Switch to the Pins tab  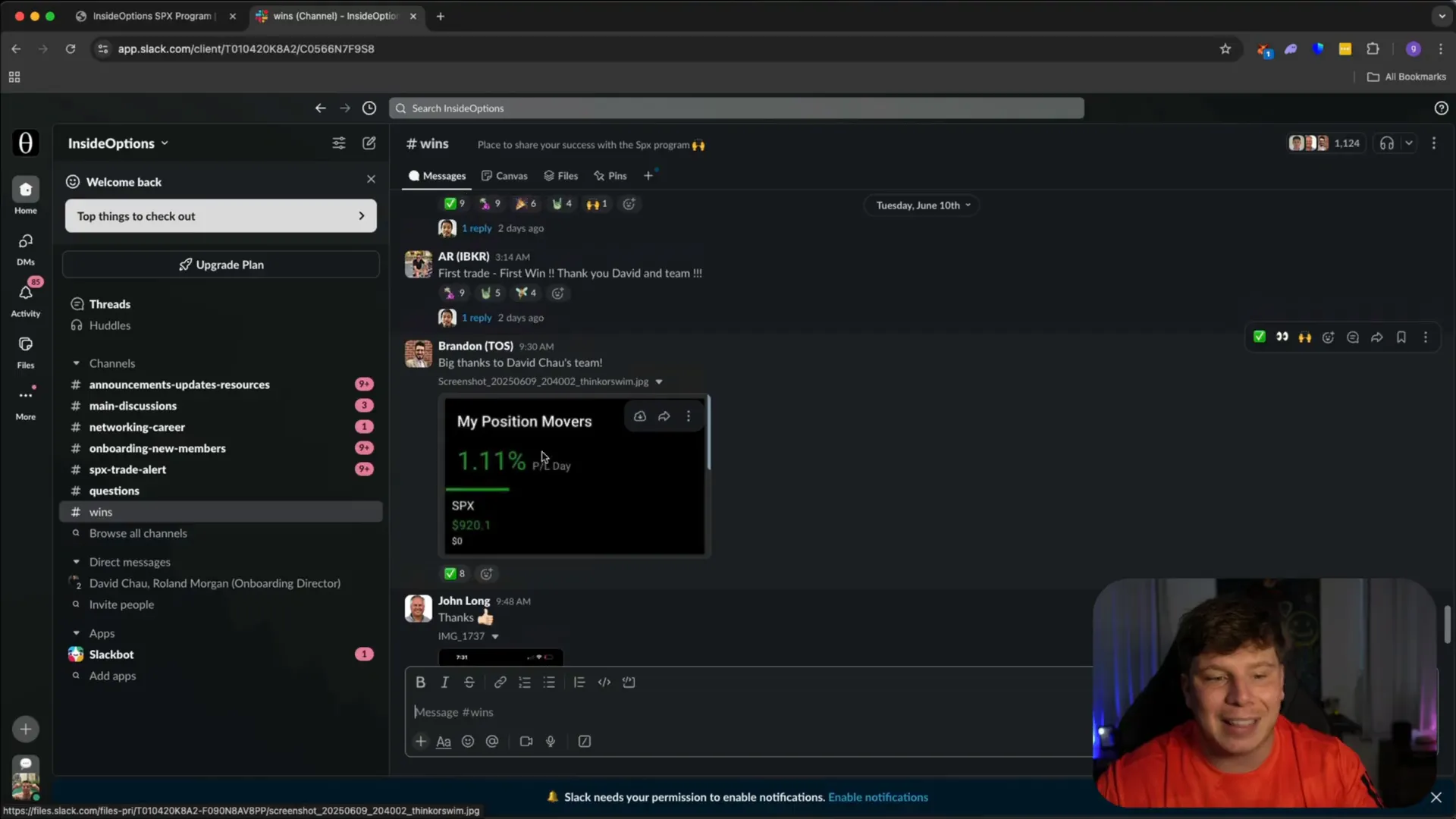click(610, 176)
